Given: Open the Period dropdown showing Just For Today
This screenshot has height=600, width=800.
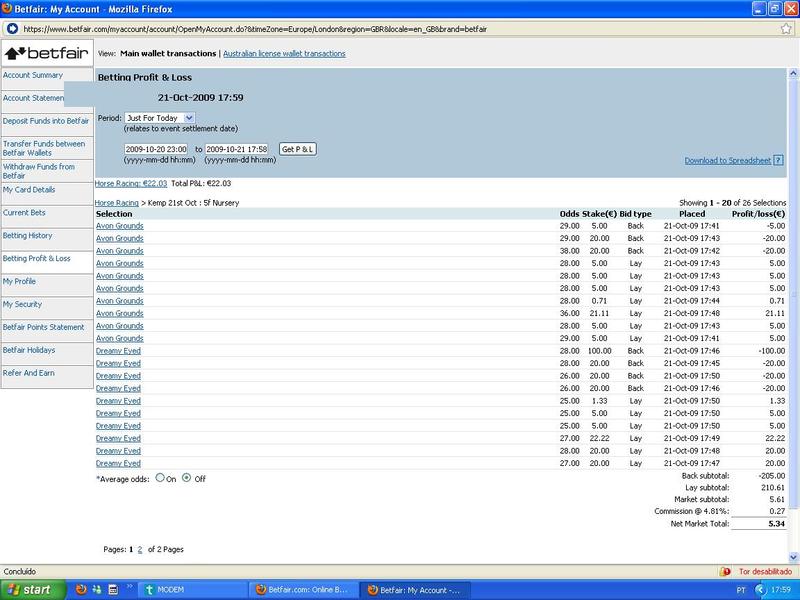Looking at the screenshot, I should tap(160, 118).
